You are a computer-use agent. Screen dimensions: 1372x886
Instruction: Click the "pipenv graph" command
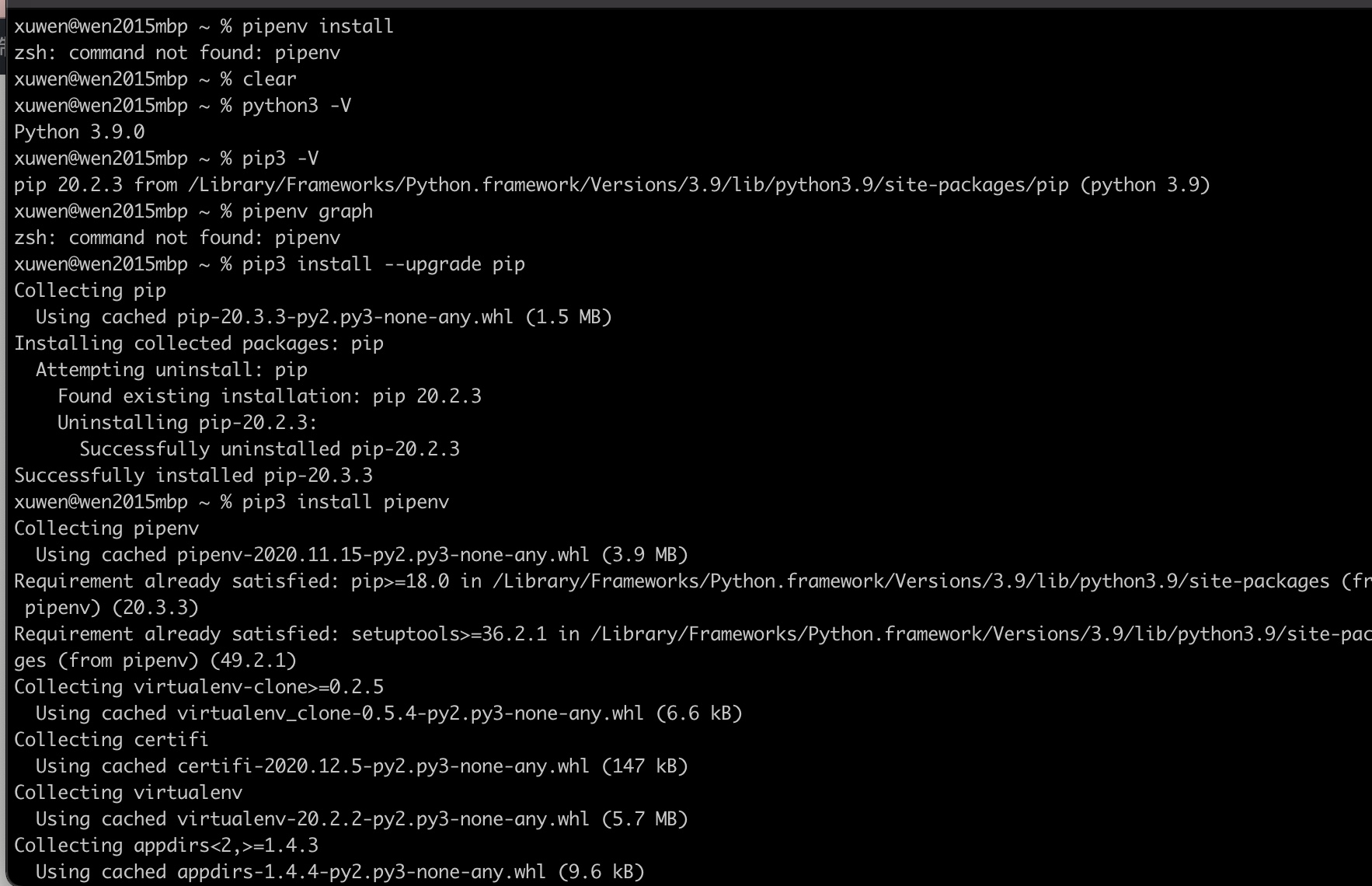(x=307, y=211)
